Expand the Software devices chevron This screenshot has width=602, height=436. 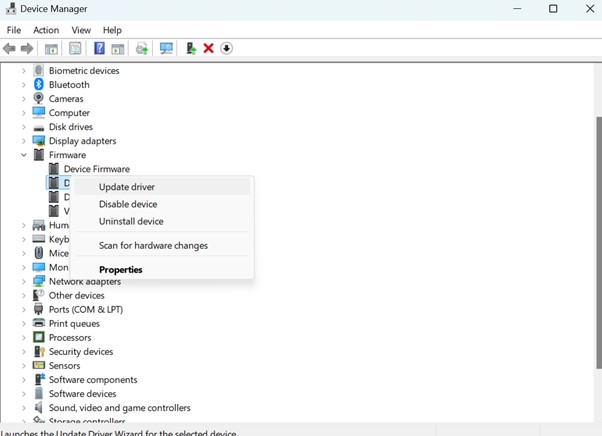coord(23,394)
